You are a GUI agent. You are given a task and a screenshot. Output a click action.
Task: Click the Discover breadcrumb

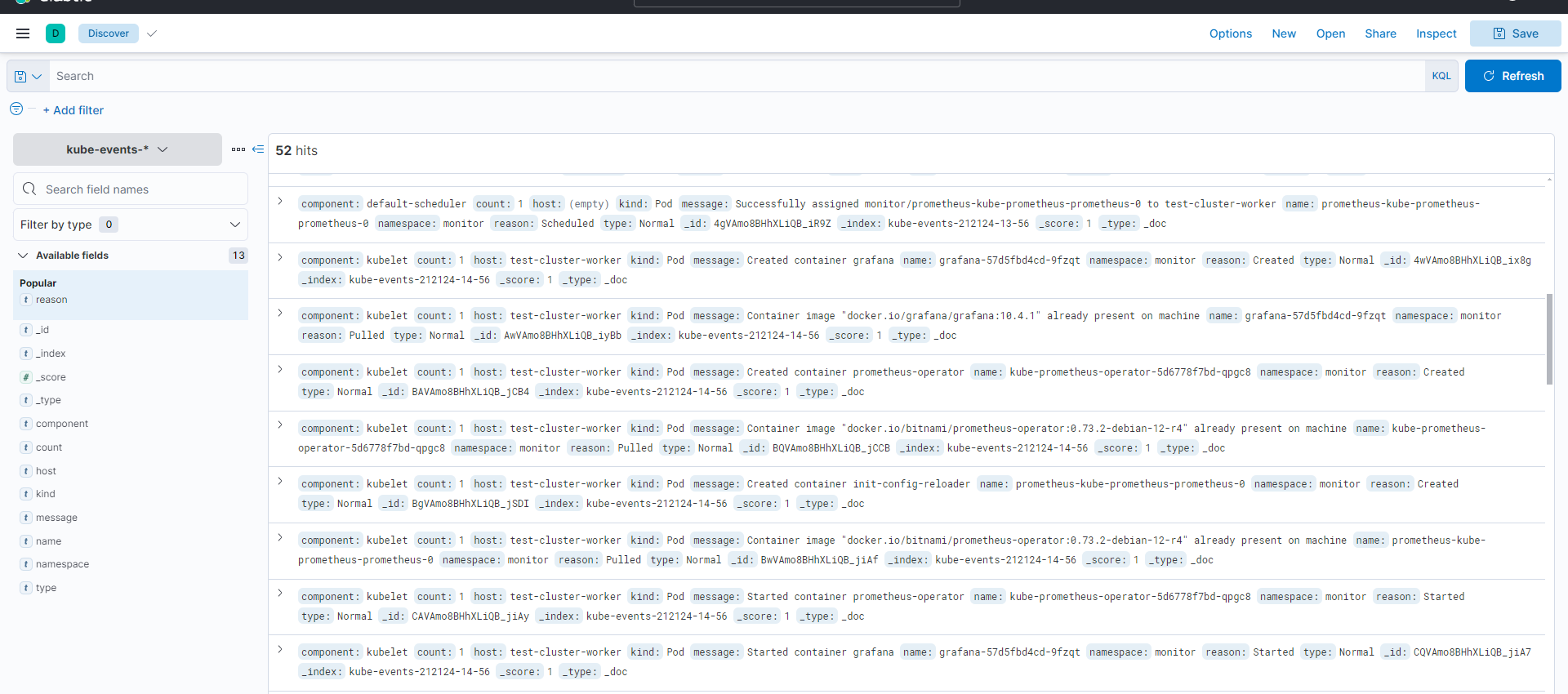click(x=109, y=33)
